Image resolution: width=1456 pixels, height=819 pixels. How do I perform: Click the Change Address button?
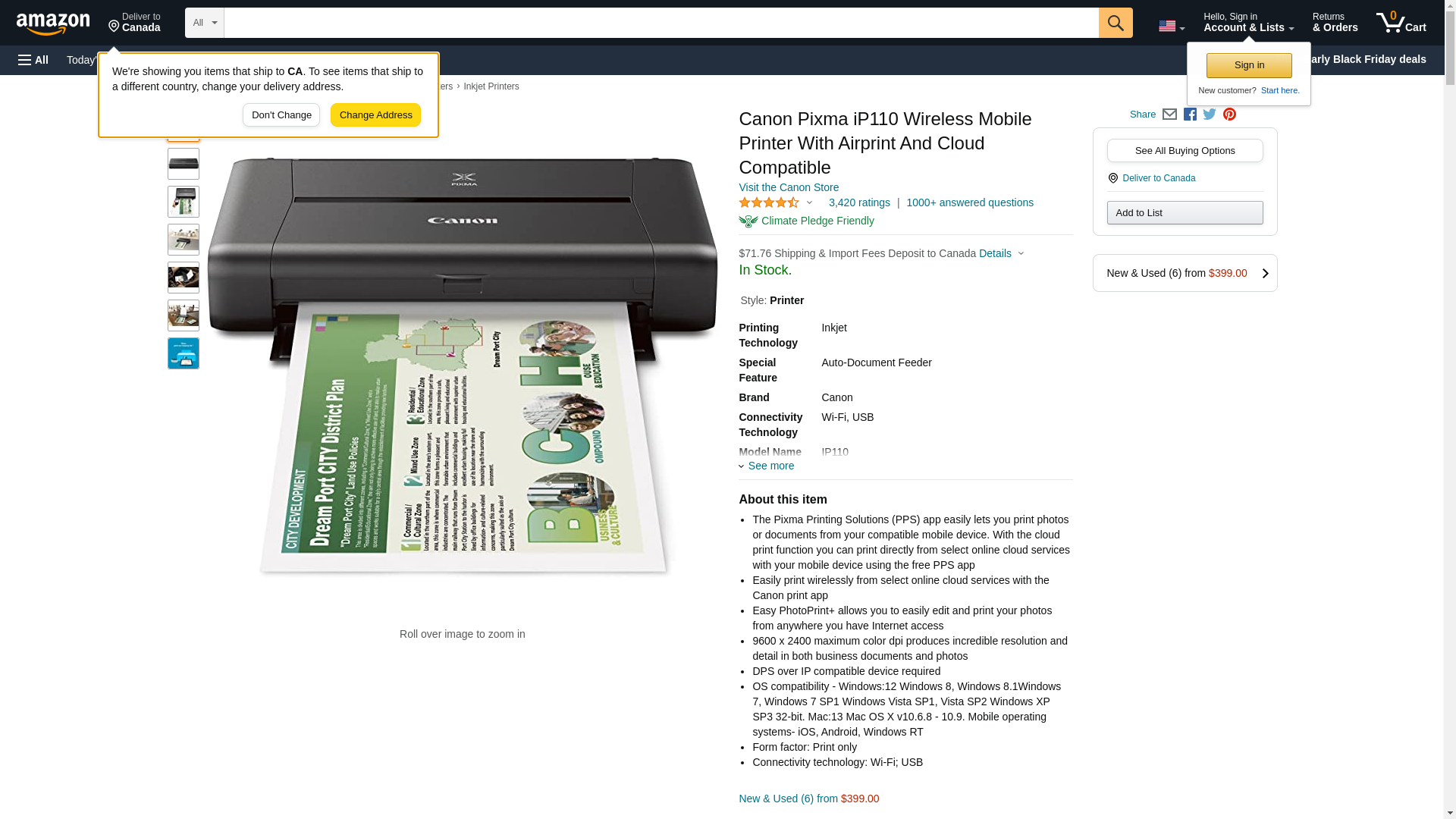375,115
